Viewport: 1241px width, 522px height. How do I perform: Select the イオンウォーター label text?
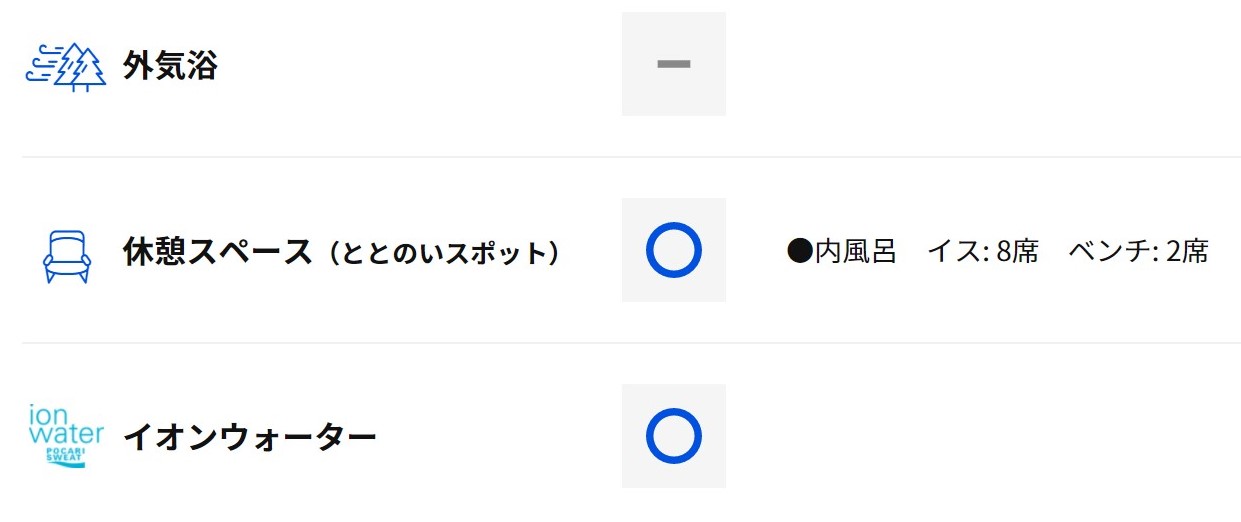(x=250, y=437)
